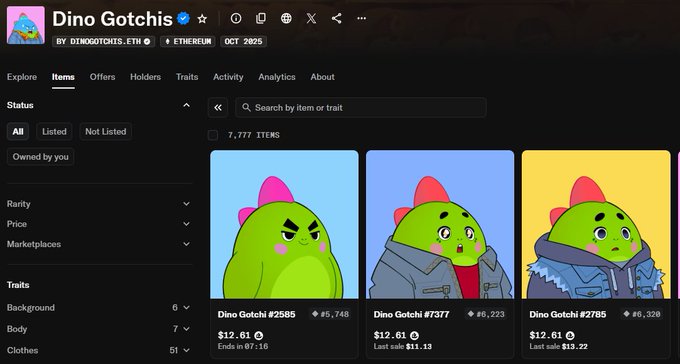Screen dimensions: 680x364
Task: Open creator DINOGOTCHIS.ETH profile link
Action: click(x=103, y=42)
